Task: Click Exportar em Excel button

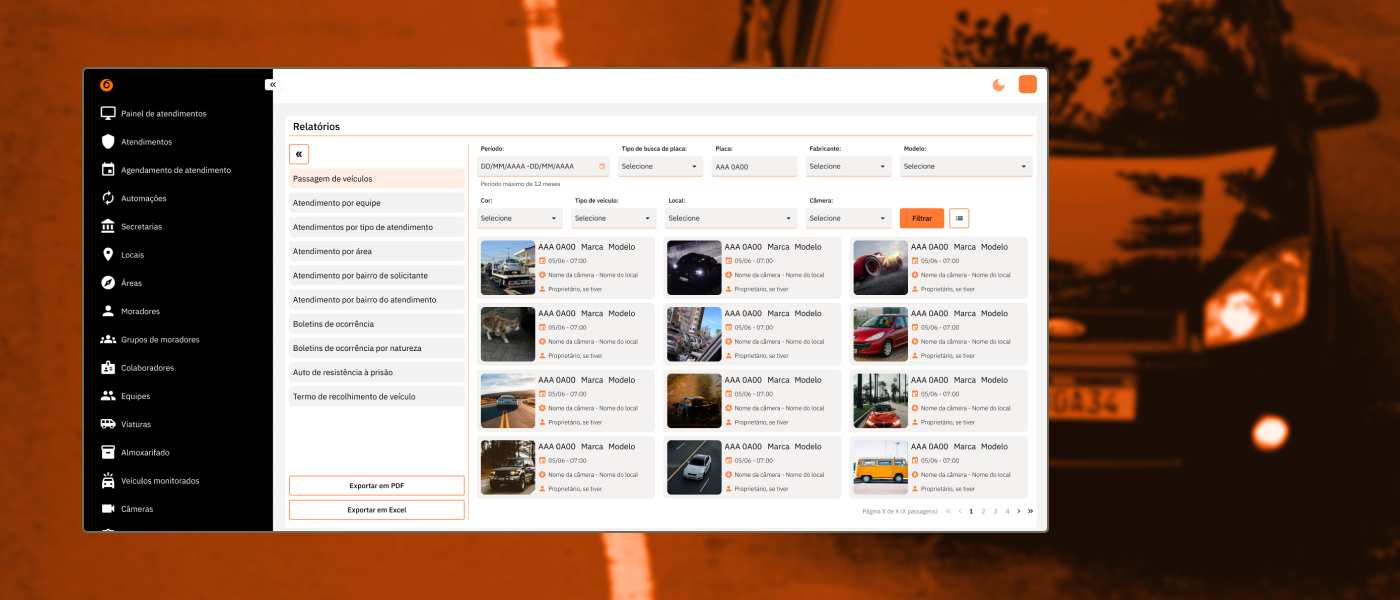Action: pyautogui.click(x=377, y=510)
